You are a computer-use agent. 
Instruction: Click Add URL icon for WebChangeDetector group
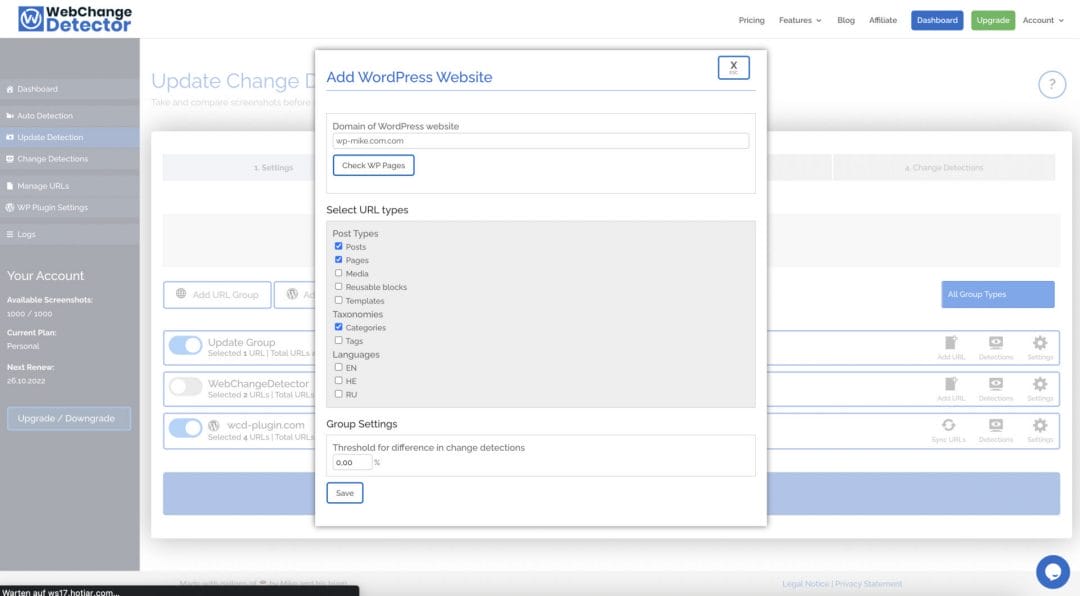point(951,389)
